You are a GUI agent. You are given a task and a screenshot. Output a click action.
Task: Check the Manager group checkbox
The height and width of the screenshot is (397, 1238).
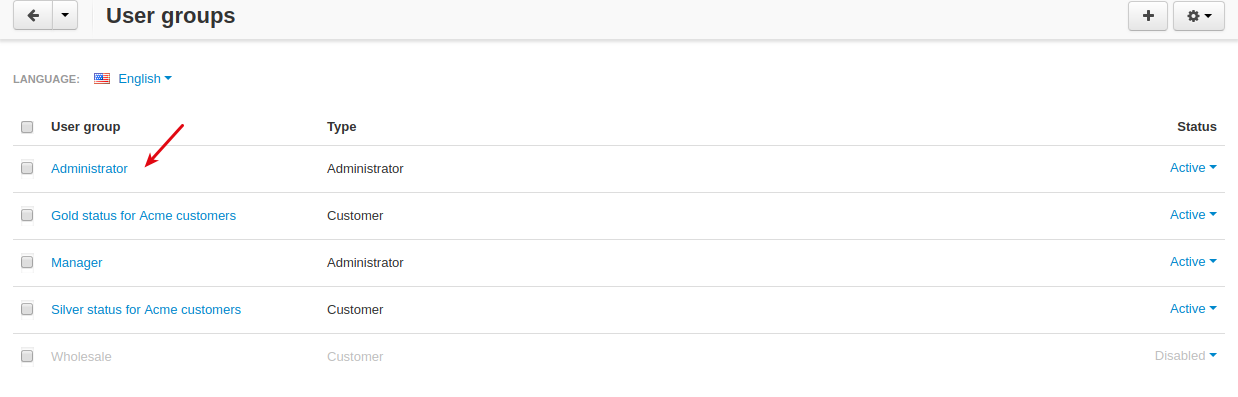(27, 262)
